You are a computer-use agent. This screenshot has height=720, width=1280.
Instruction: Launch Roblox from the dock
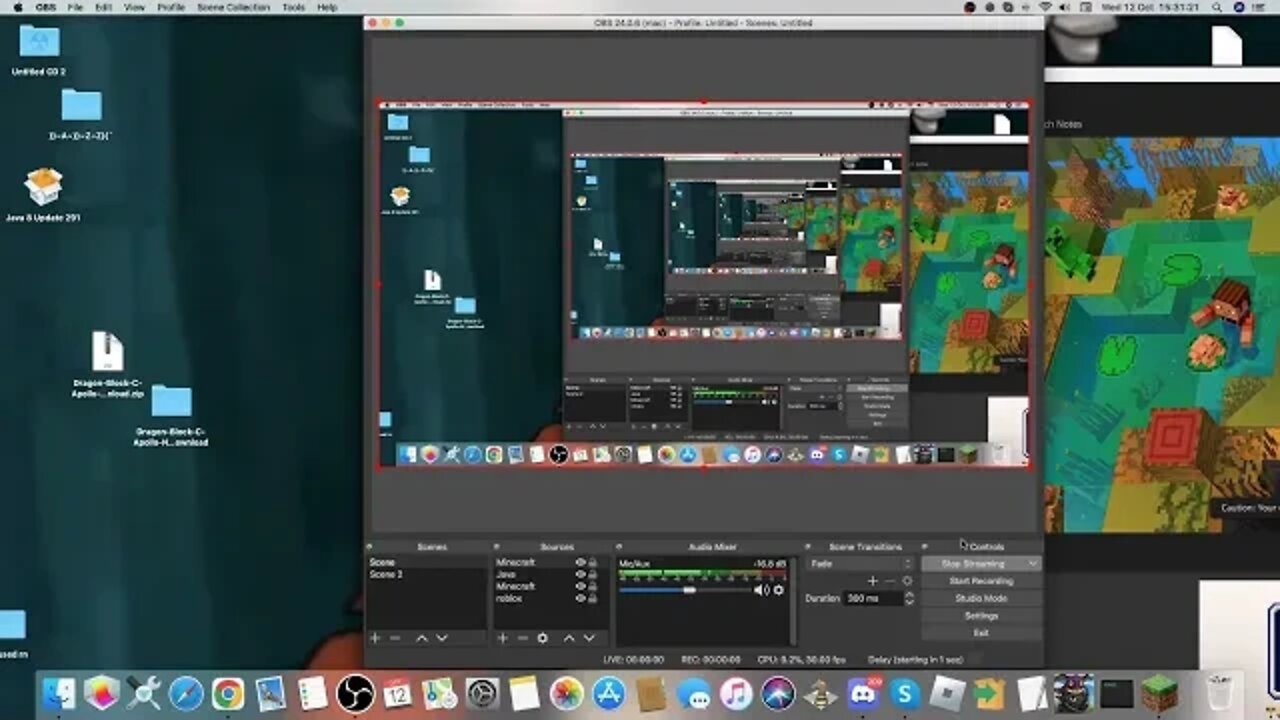pyautogui.click(x=946, y=693)
